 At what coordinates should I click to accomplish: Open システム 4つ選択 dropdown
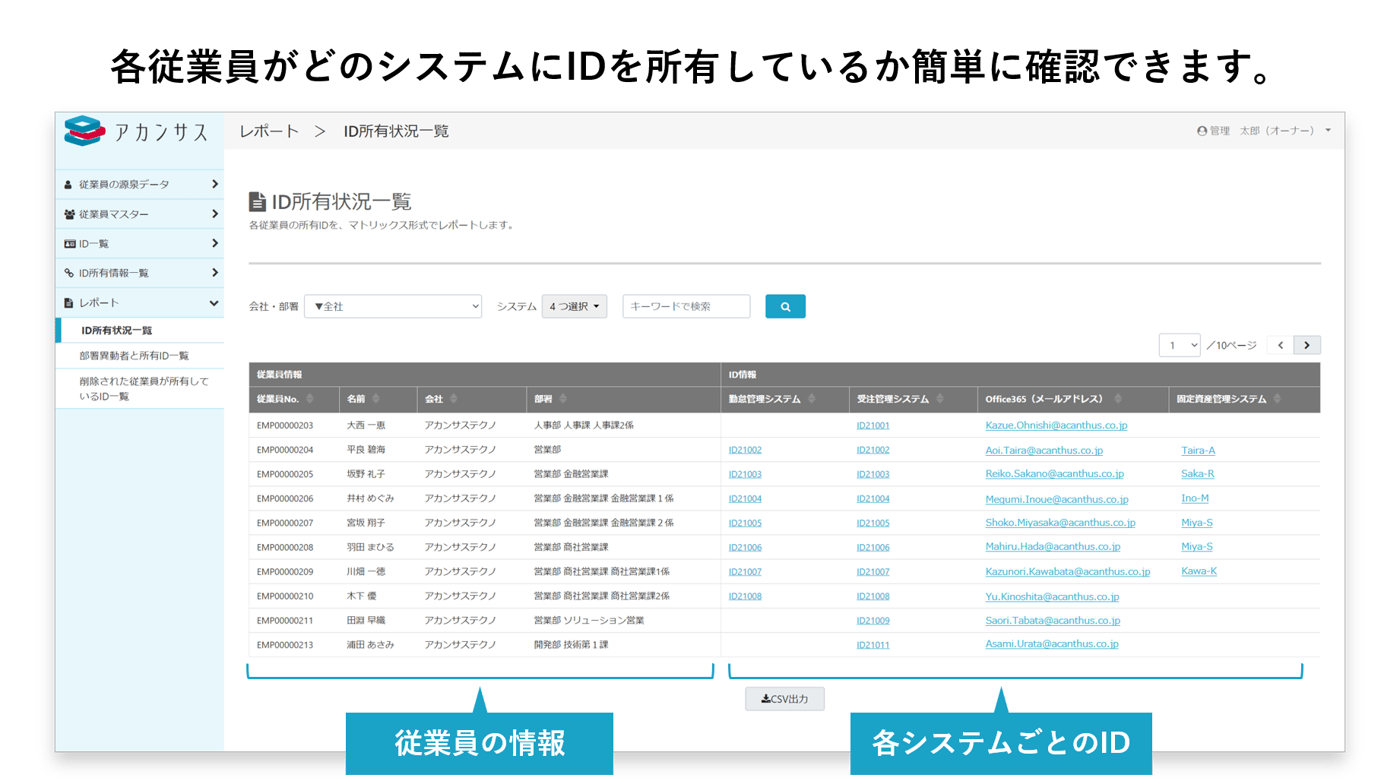(574, 306)
